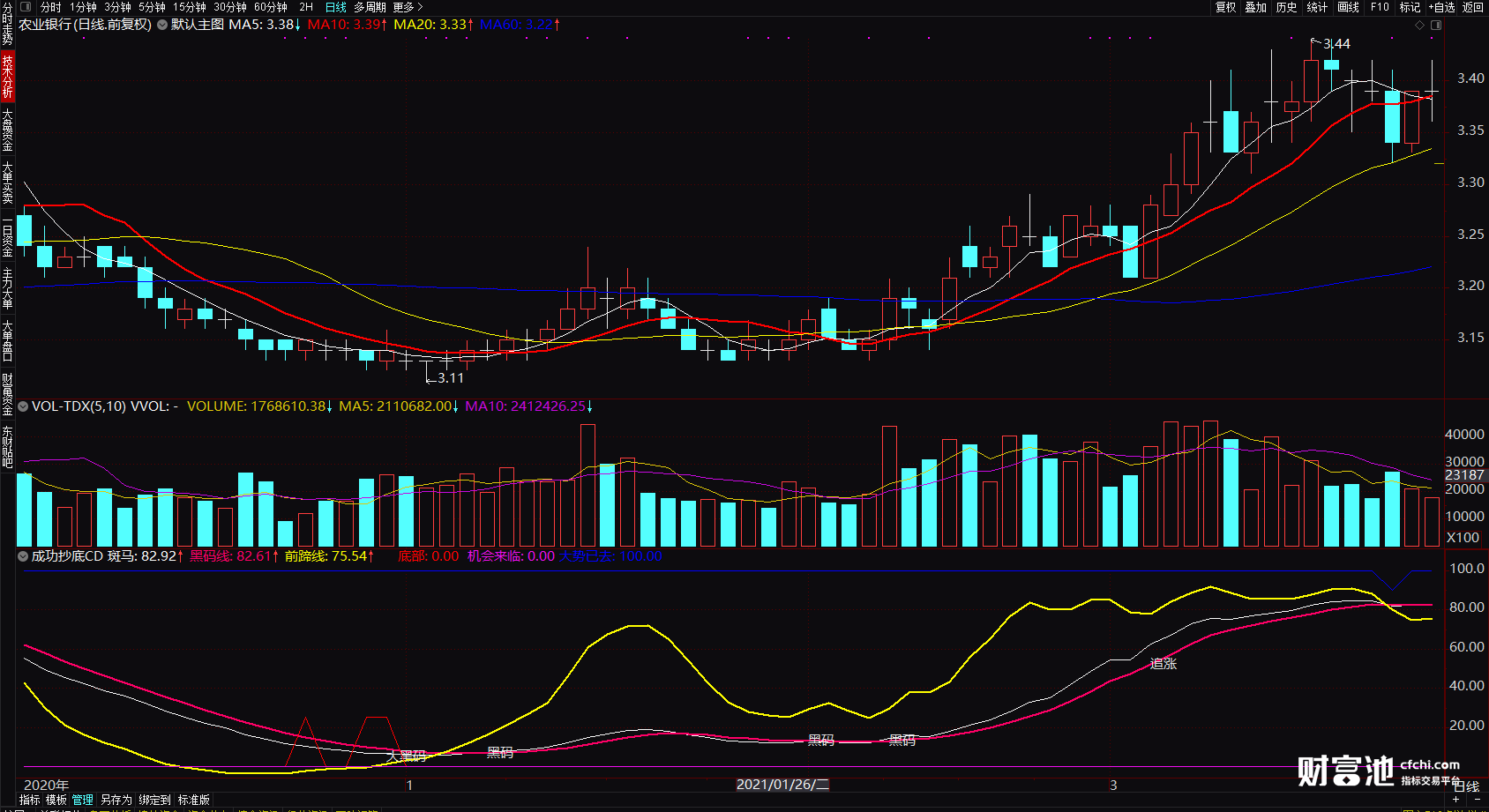Viewport: 1489px width, 812px height.
Task: Click the 2021/01/26/二 date marker on timeline
Action: 782,785
